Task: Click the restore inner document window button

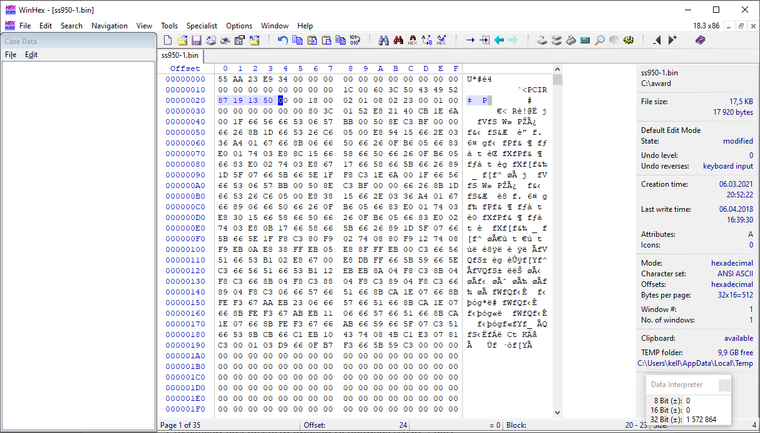Action: [x=741, y=26]
